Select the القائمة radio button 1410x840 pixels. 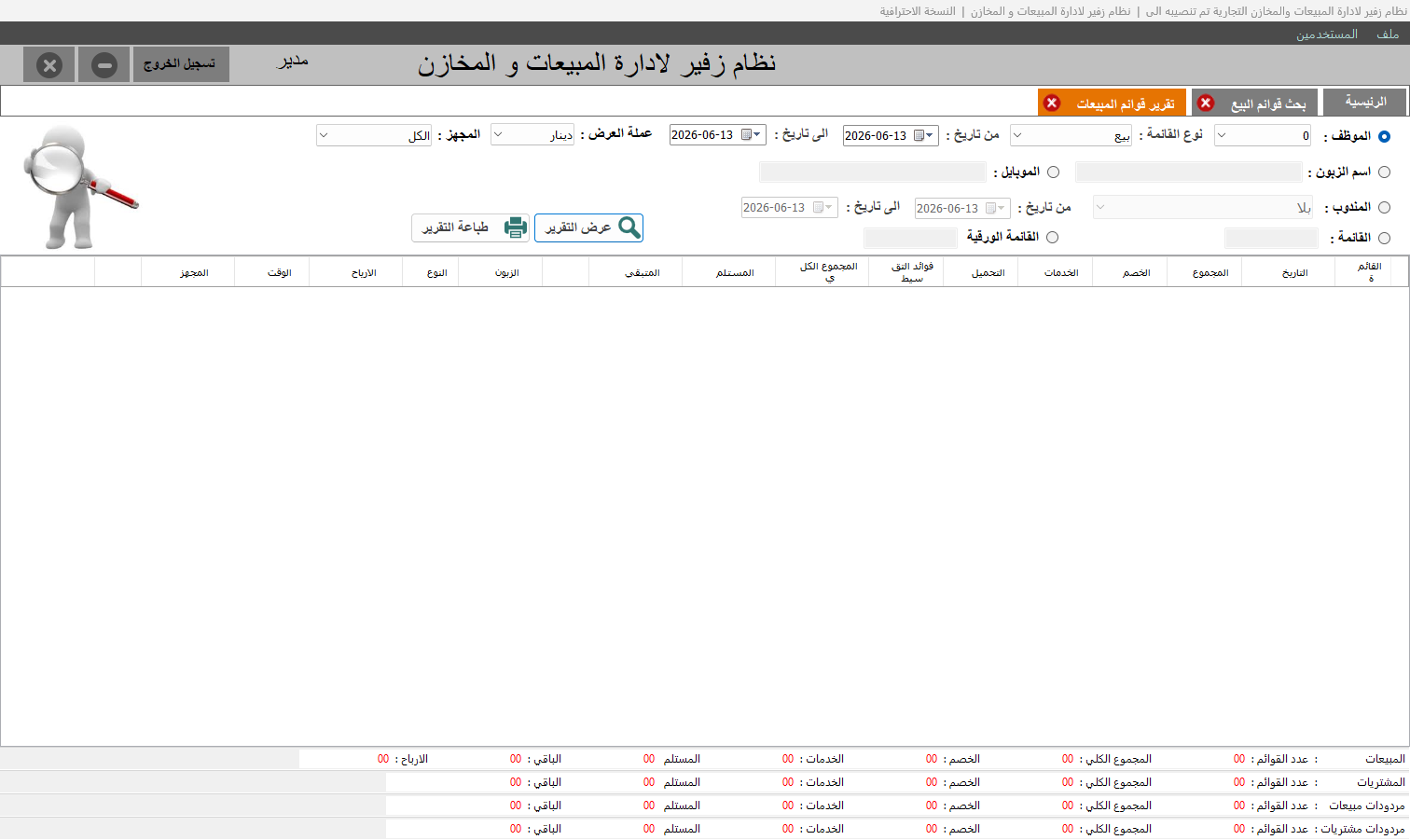point(1384,238)
